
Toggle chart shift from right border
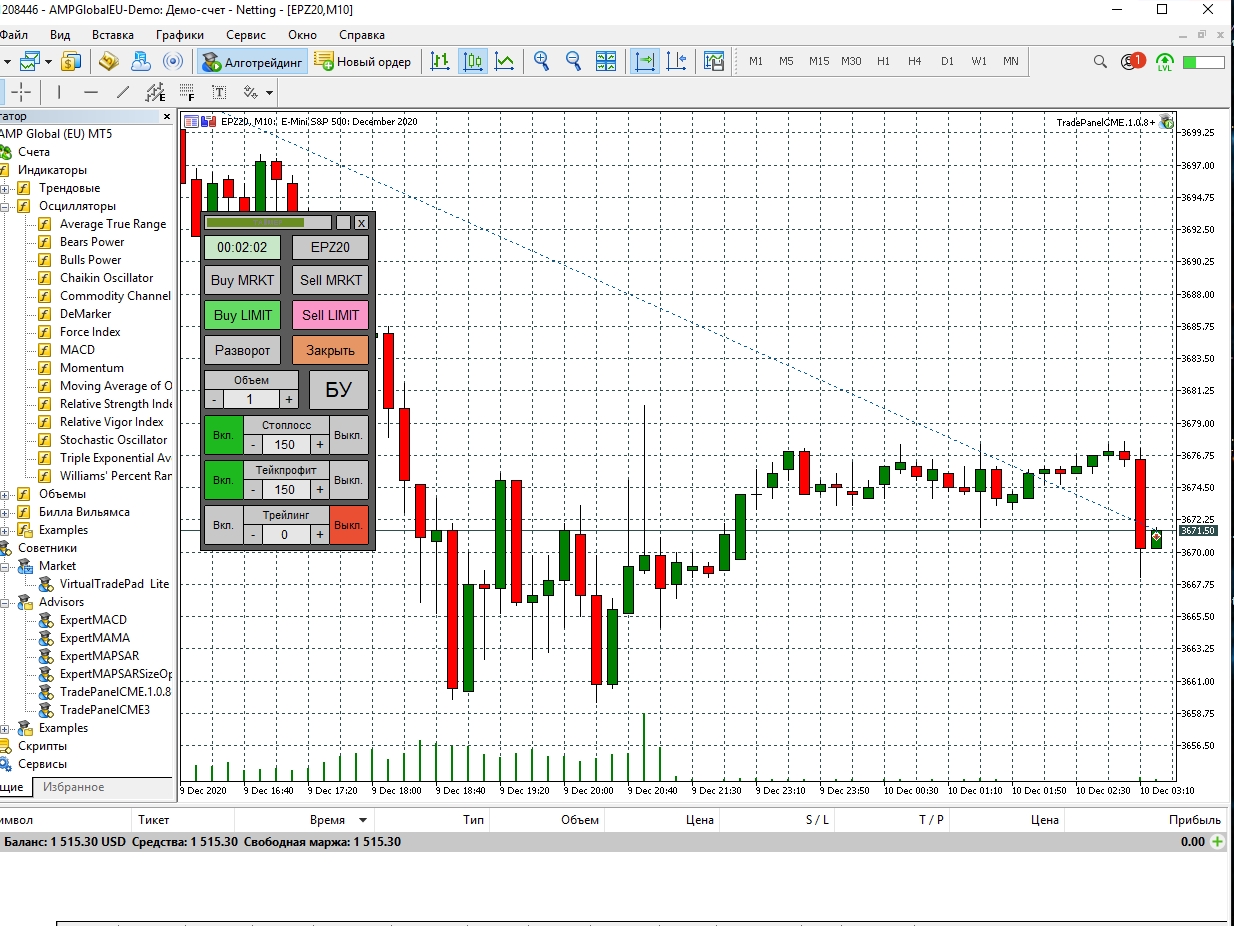677,61
